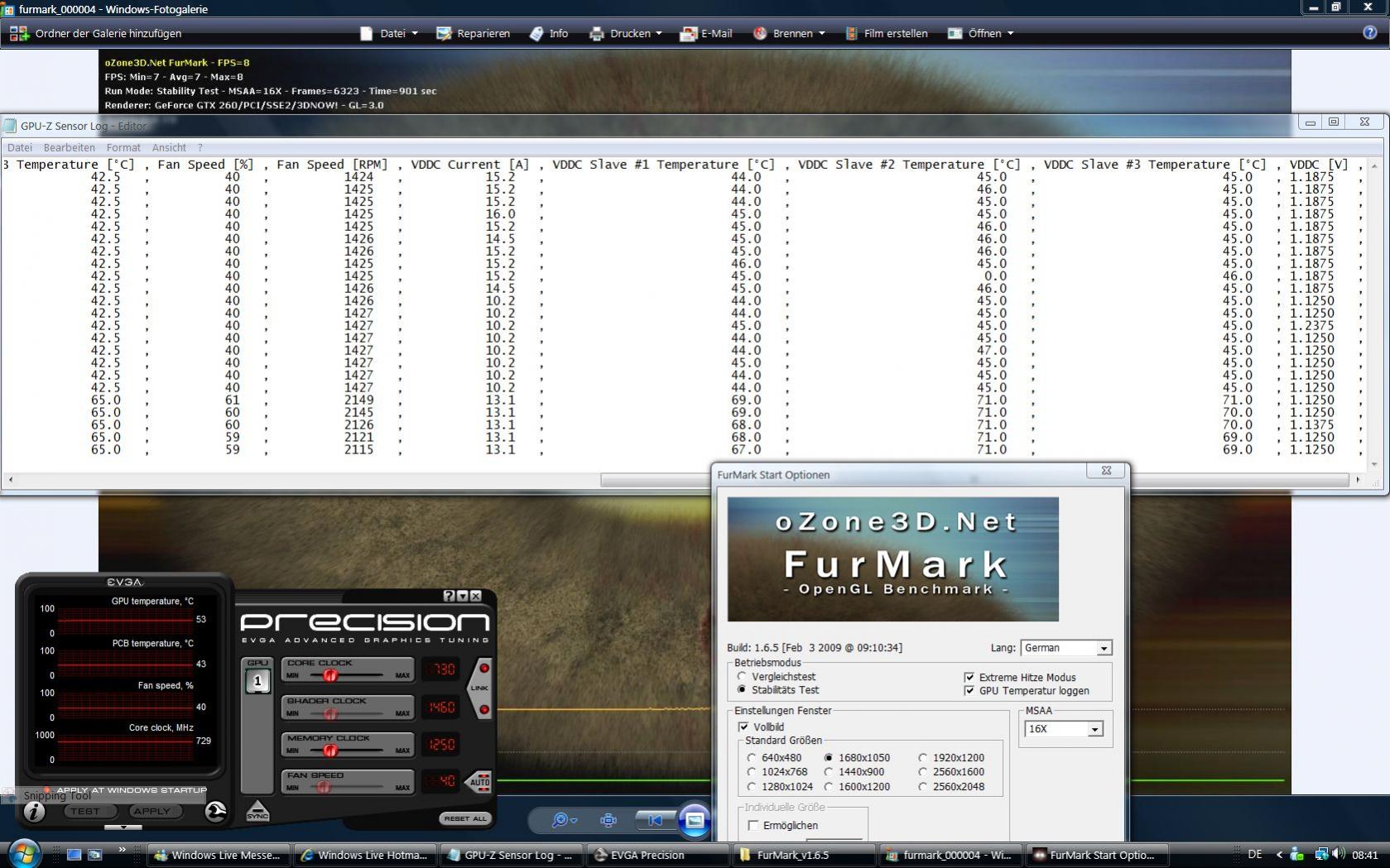Screen dimensions: 1390x868
Task: Open the Datei menu in the Editor window
Action: pos(20,147)
